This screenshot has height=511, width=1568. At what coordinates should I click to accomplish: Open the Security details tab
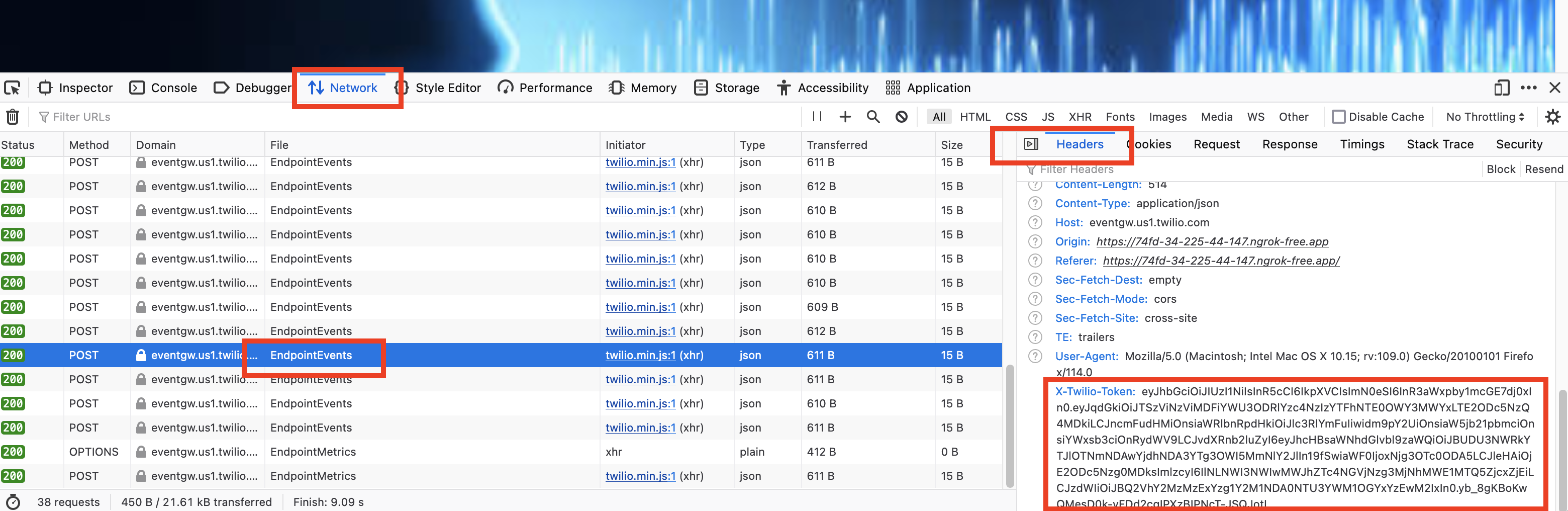click(1519, 144)
